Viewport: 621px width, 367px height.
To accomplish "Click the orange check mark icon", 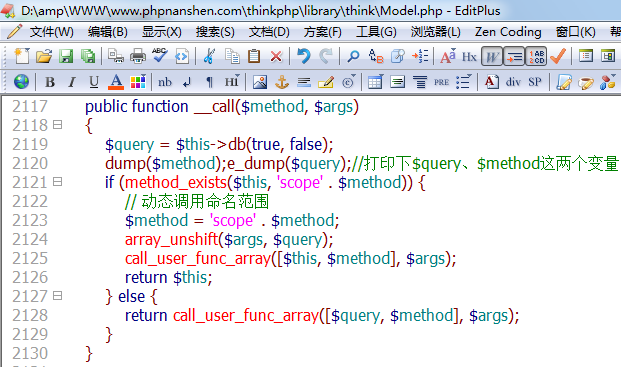I will (x=558, y=56).
